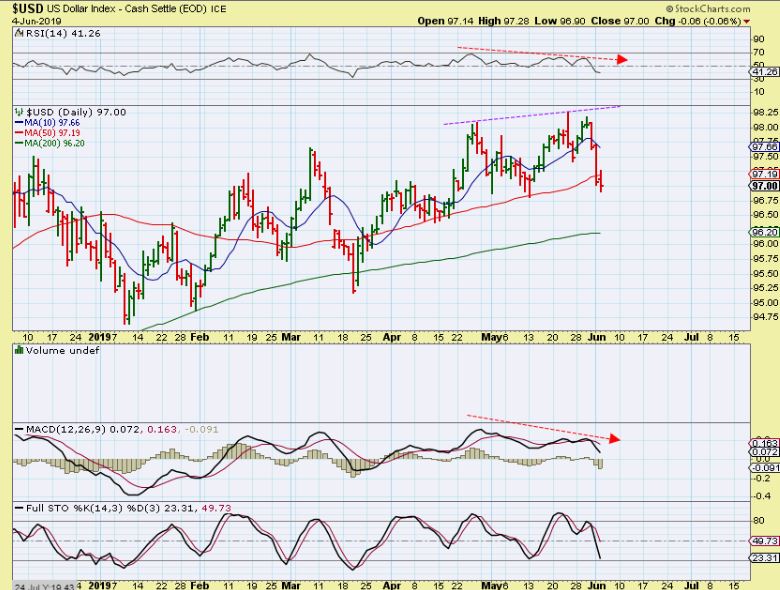Click the 'MA(50) 97.19' legend entry
This screenshot has width=780, height=590.
[x=52, y=133]
